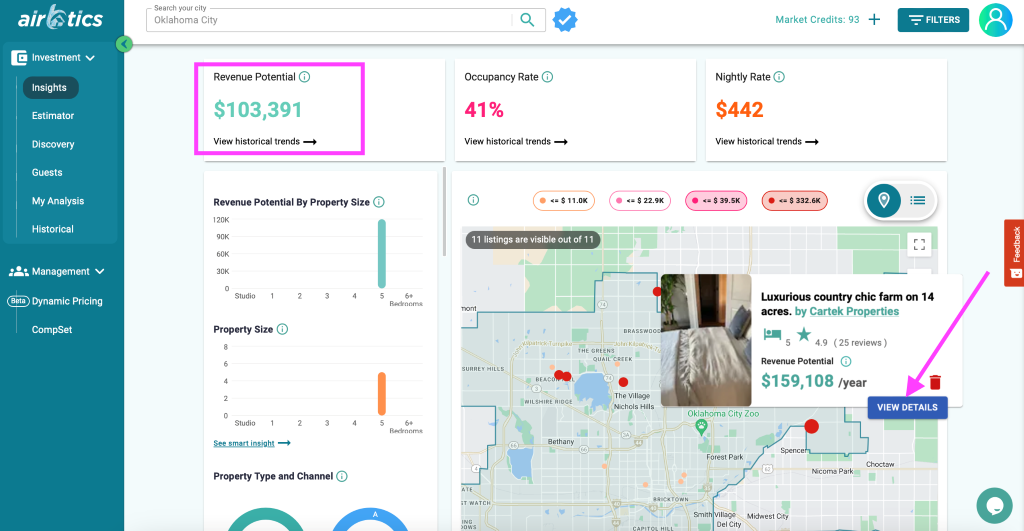Screen dimensions: 1024x531
Task: Open Insights section
Action: pyautogui.click(x=50, y=88)
